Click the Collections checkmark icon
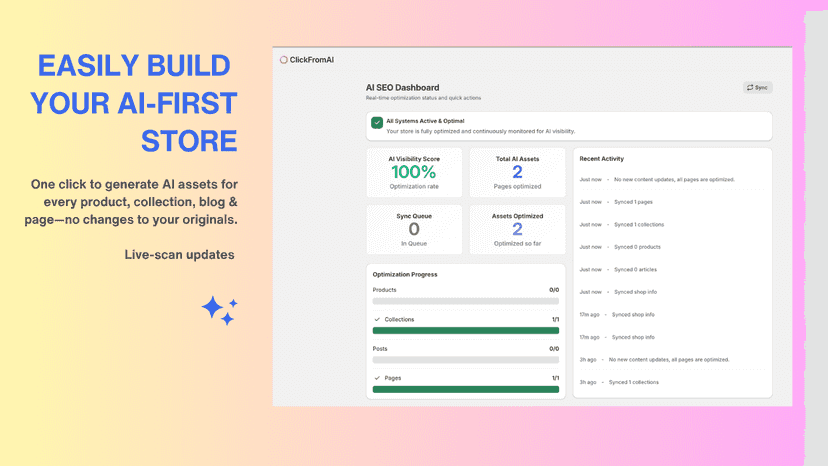 coord(377,320)
